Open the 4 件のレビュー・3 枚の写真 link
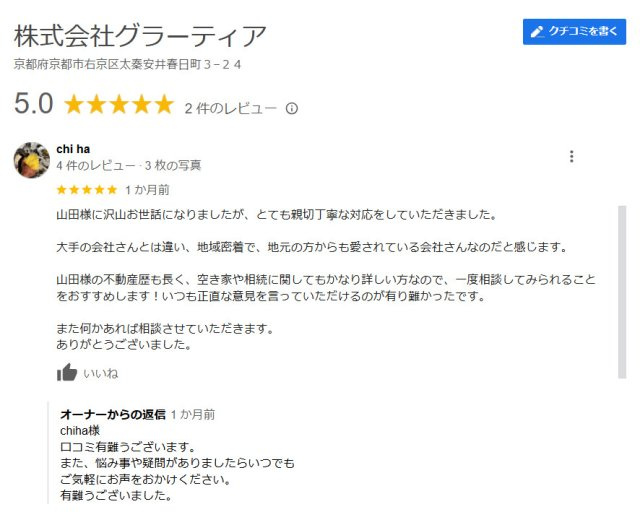This screenshot has height=512, width=640. click(129, 165)
